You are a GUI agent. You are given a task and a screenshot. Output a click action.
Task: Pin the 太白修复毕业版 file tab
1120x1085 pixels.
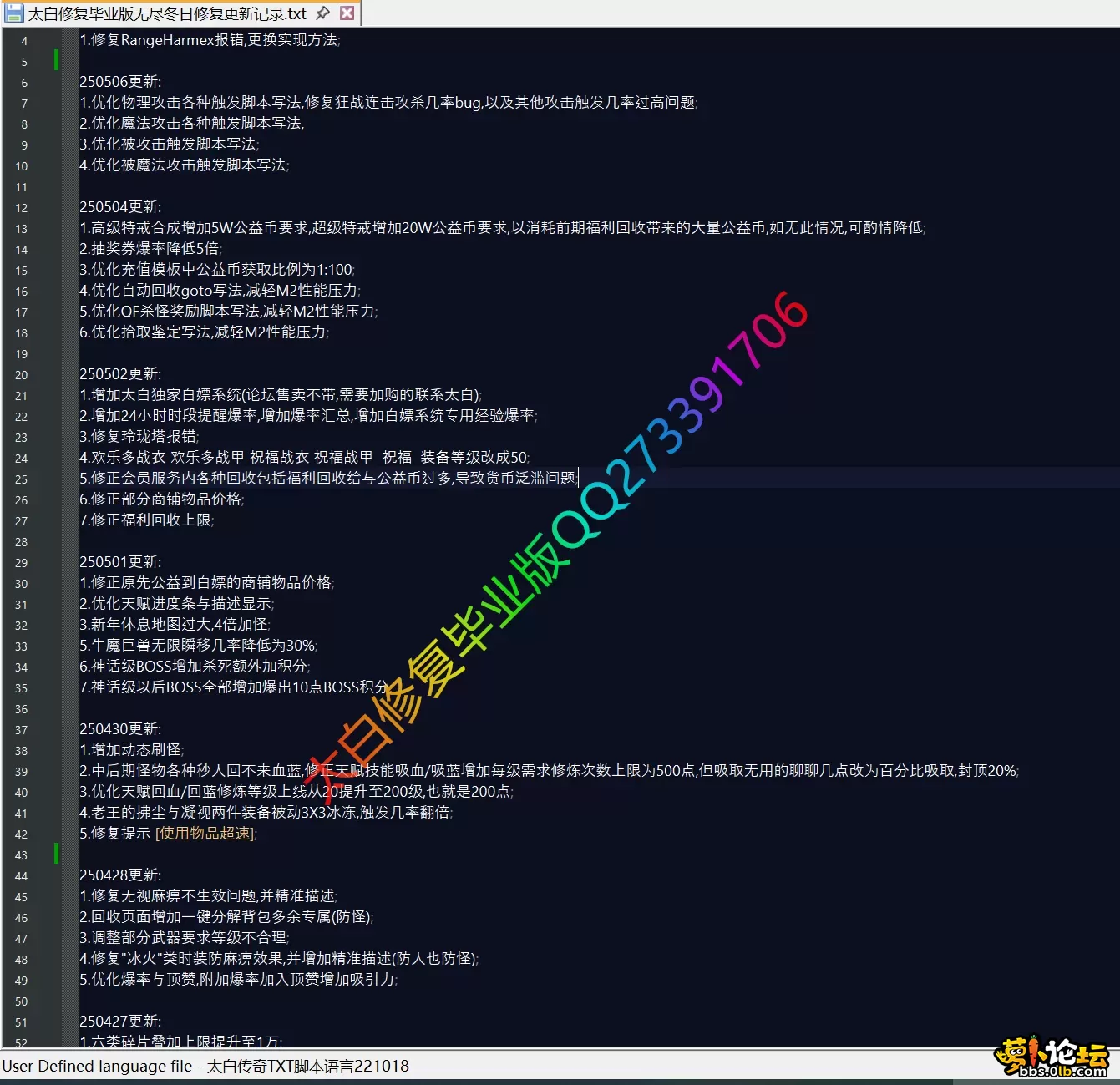click(323, 13)
